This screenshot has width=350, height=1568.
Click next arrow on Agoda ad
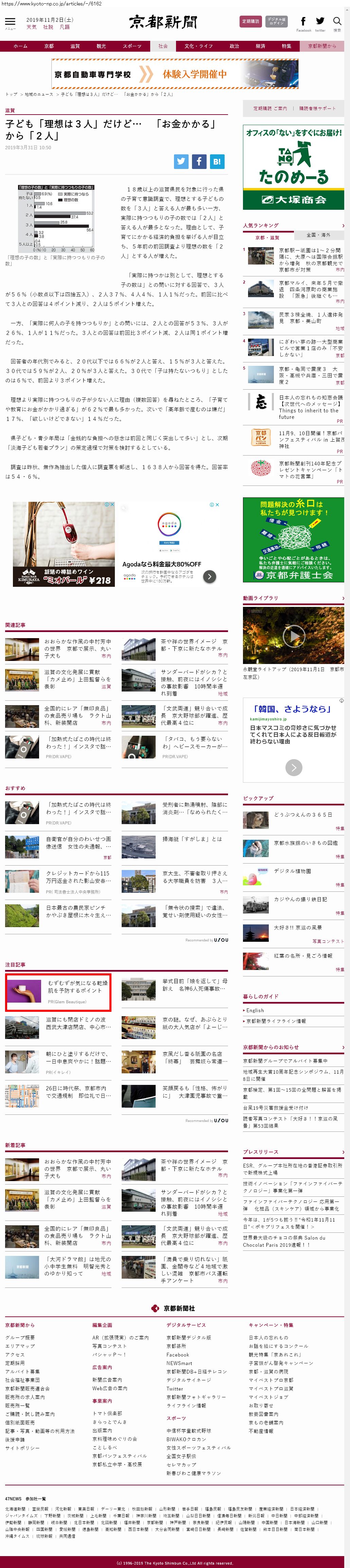209,576
